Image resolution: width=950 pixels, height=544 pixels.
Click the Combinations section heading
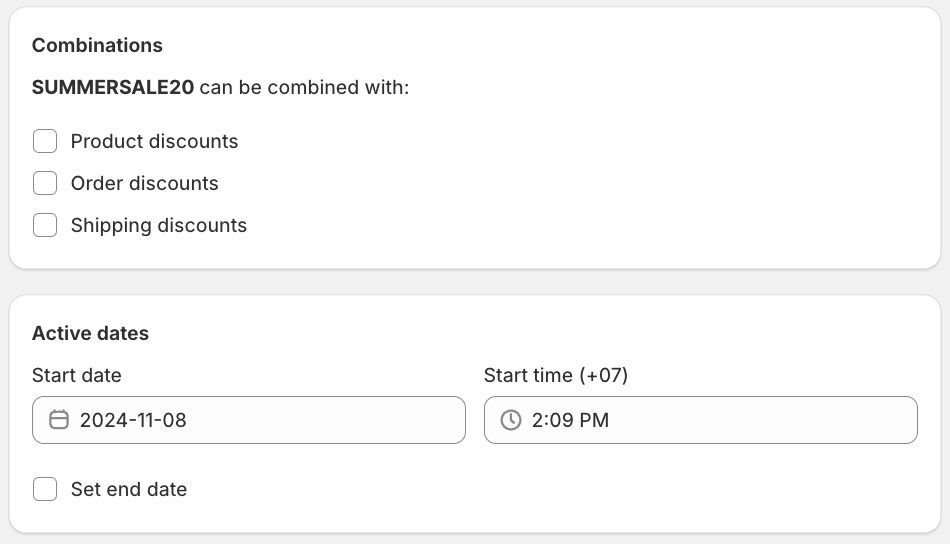click(x=97, y=45)
